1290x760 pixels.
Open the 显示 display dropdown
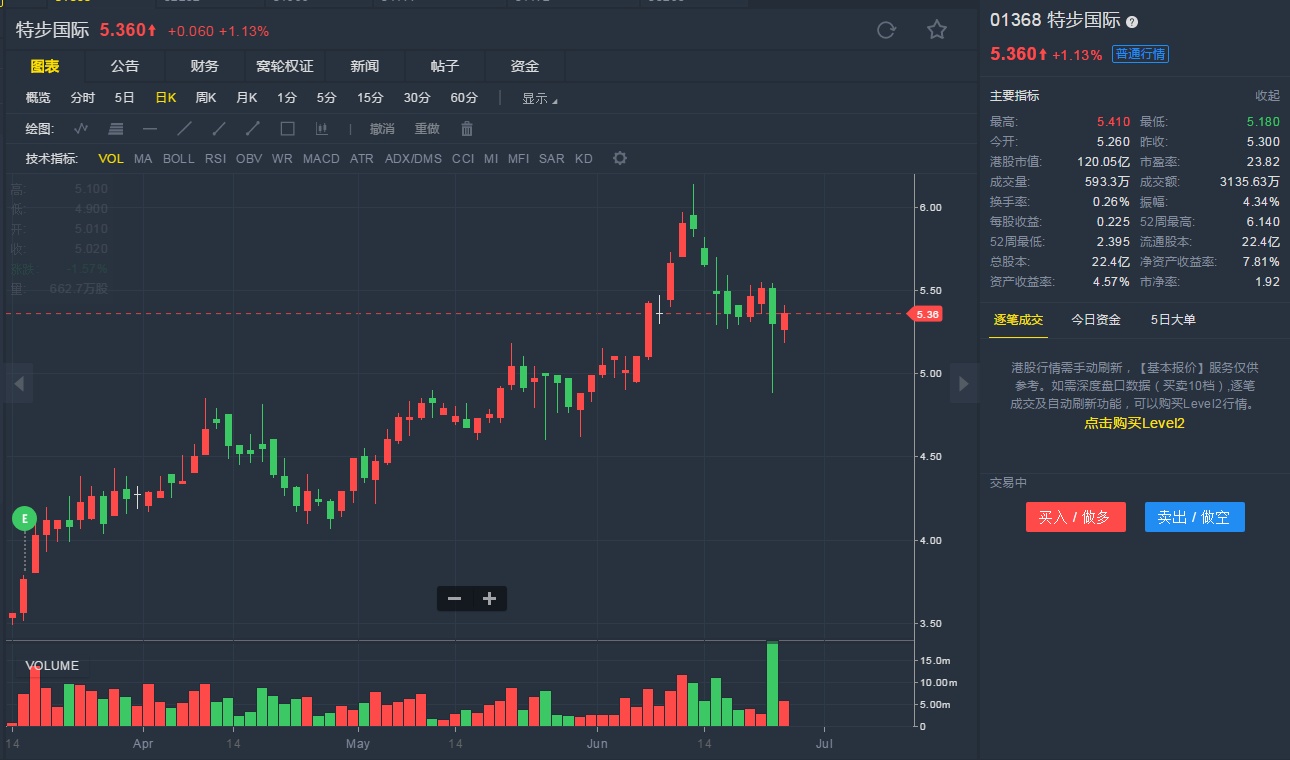(539, 98)
